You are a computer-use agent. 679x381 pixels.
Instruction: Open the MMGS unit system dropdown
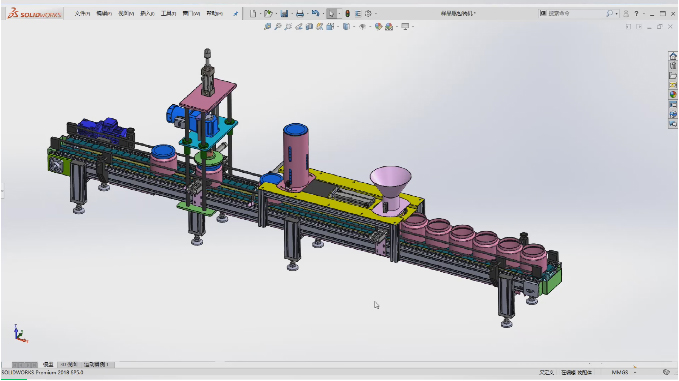[624, 372]
